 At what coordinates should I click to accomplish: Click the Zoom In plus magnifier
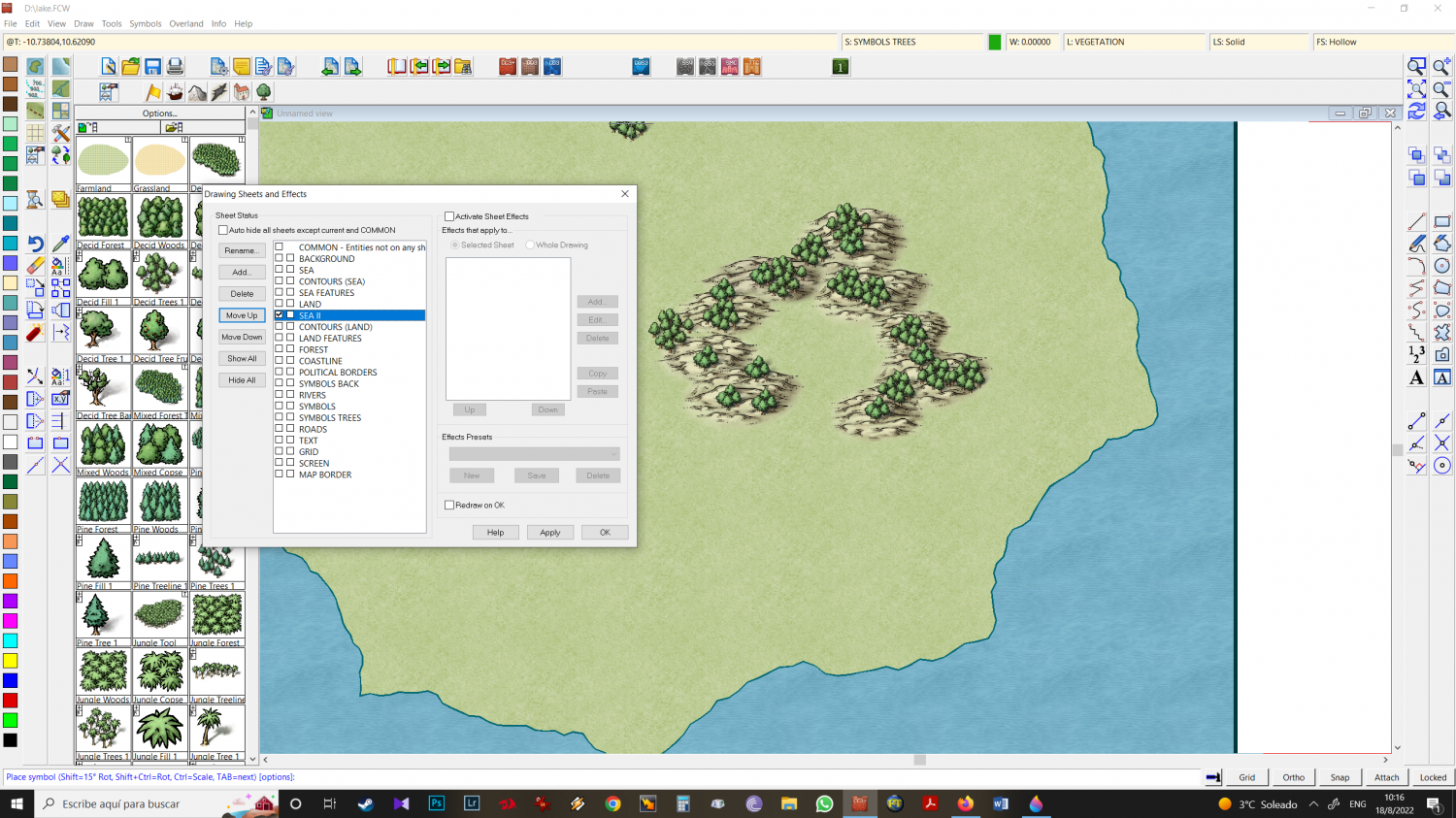click(x=1442, y=66)
